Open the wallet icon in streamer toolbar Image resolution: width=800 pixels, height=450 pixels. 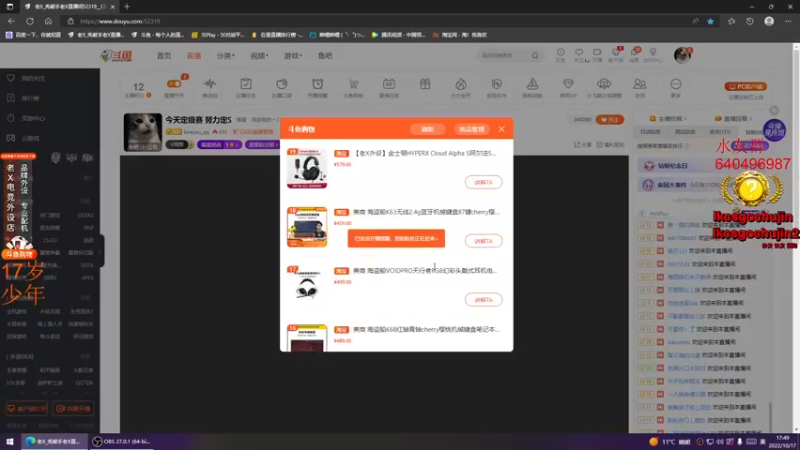tap(282, 84)
